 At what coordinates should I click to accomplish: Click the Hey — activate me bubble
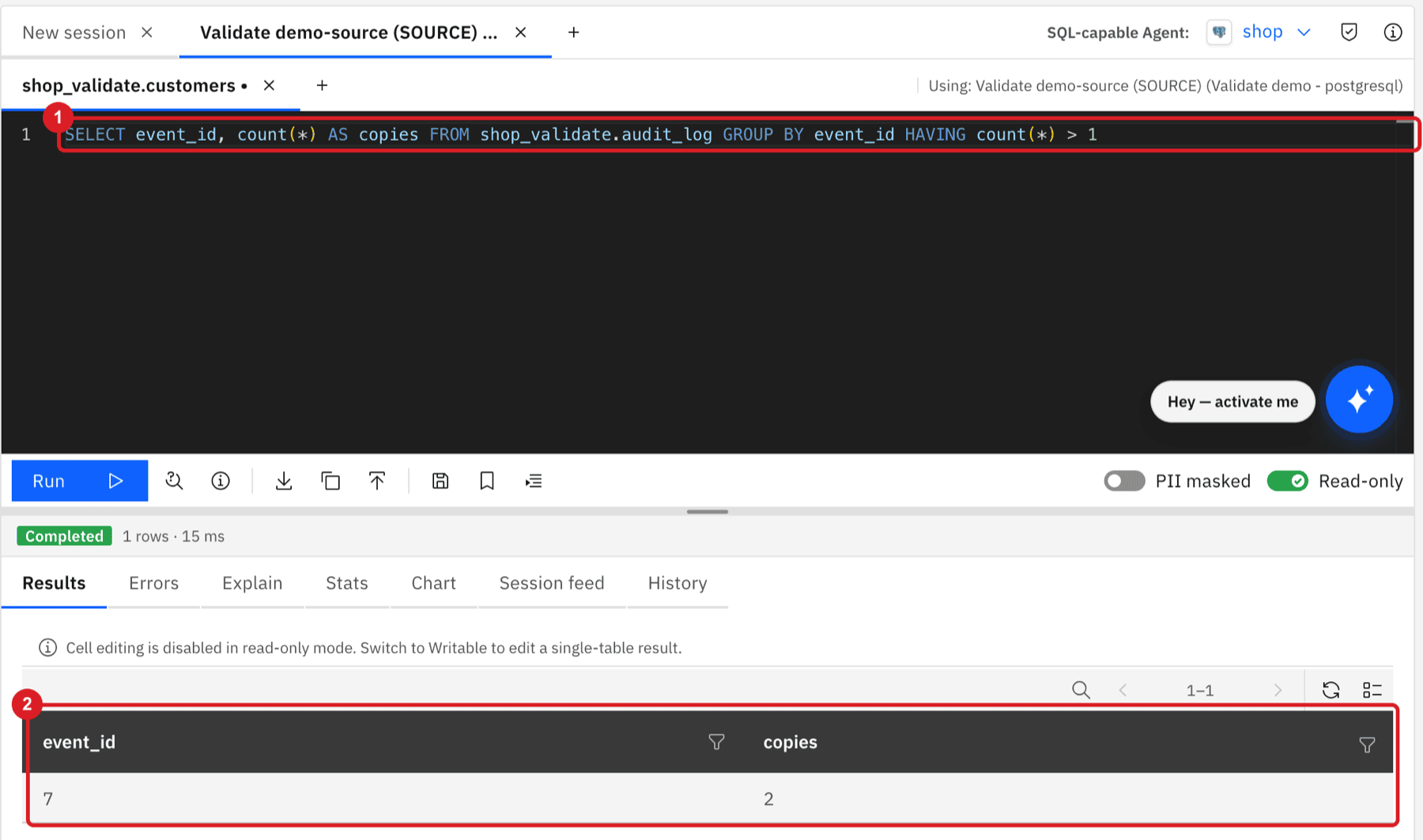[x=1232, y=401]
